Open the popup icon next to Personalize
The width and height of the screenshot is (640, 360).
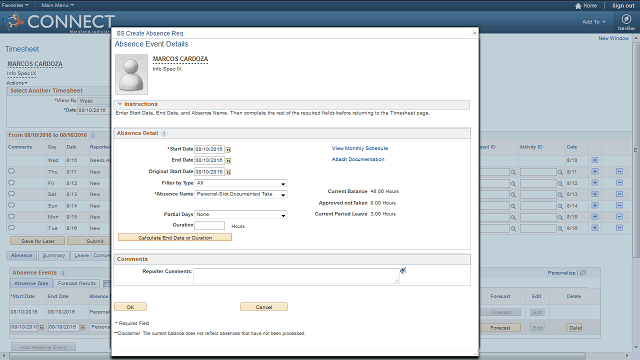(x=583, y=273)
